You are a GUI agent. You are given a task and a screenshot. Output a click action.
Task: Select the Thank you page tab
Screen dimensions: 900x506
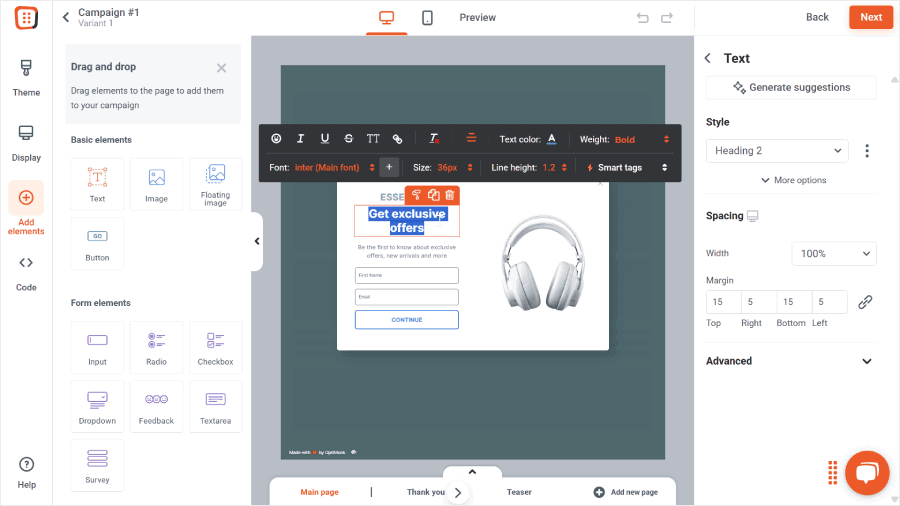(426, 492)
